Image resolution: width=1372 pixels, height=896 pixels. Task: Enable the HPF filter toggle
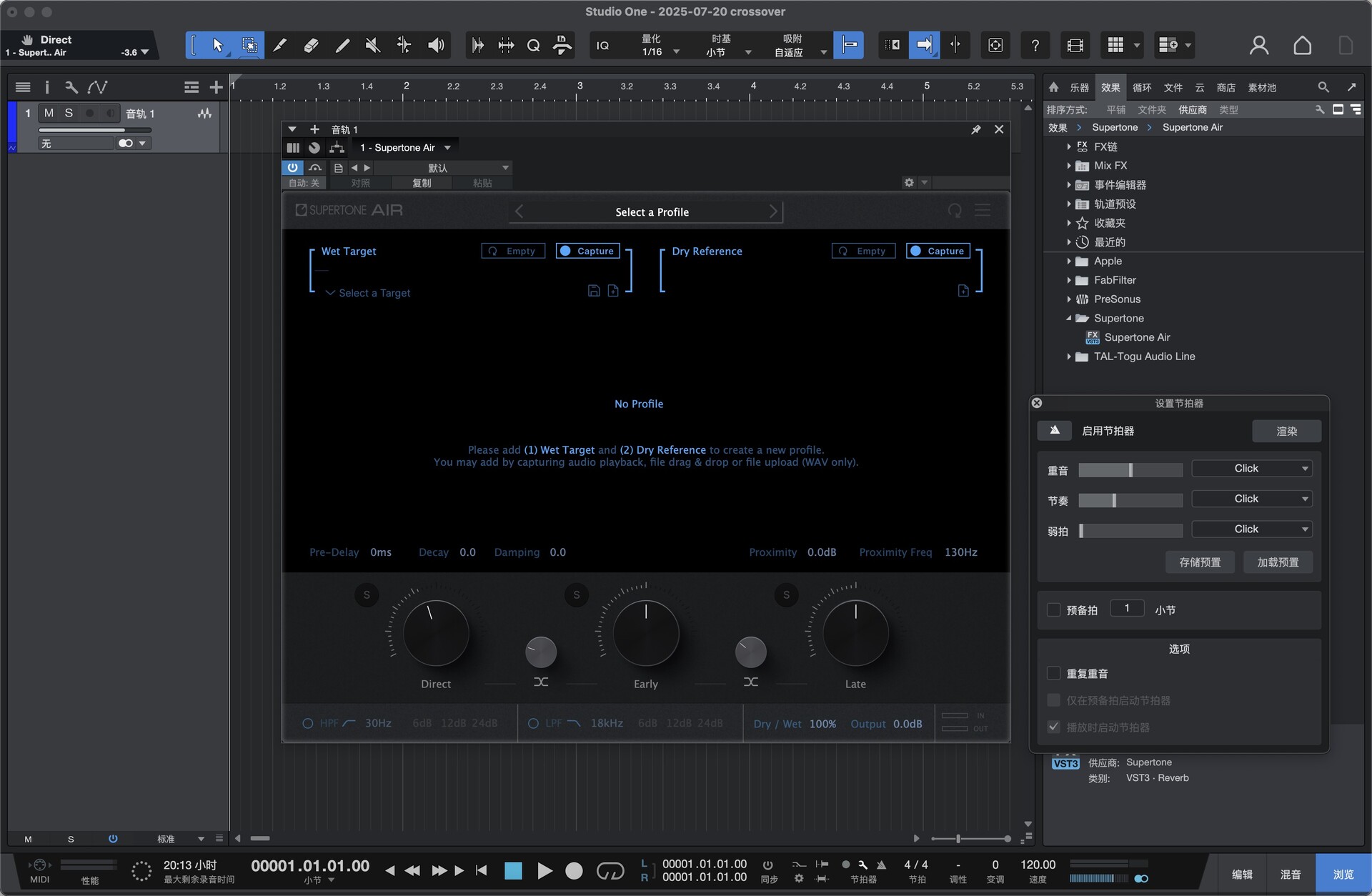[307, 723]
